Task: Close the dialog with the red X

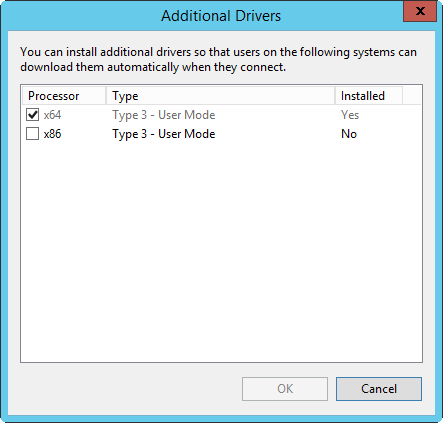Action: click(x=420, y=11)
